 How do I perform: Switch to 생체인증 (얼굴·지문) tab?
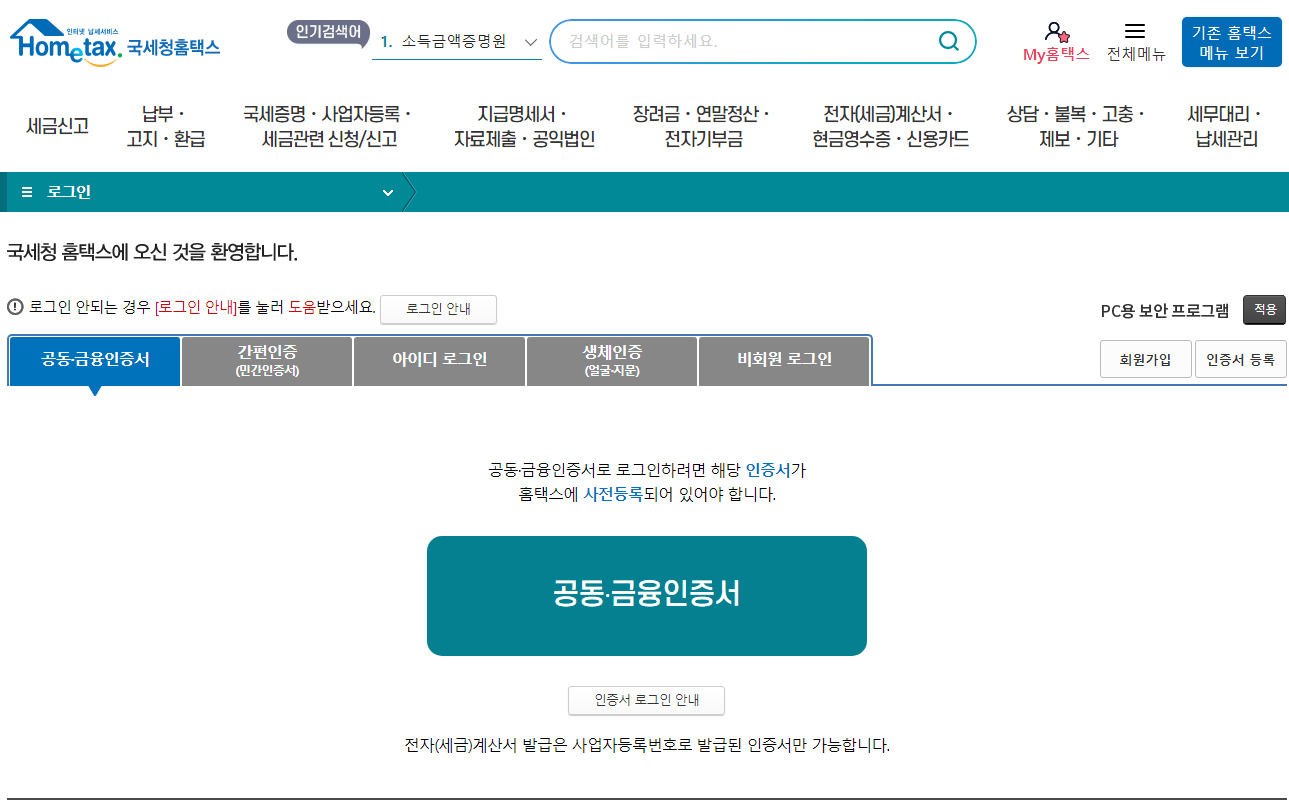tap(612, 360)
